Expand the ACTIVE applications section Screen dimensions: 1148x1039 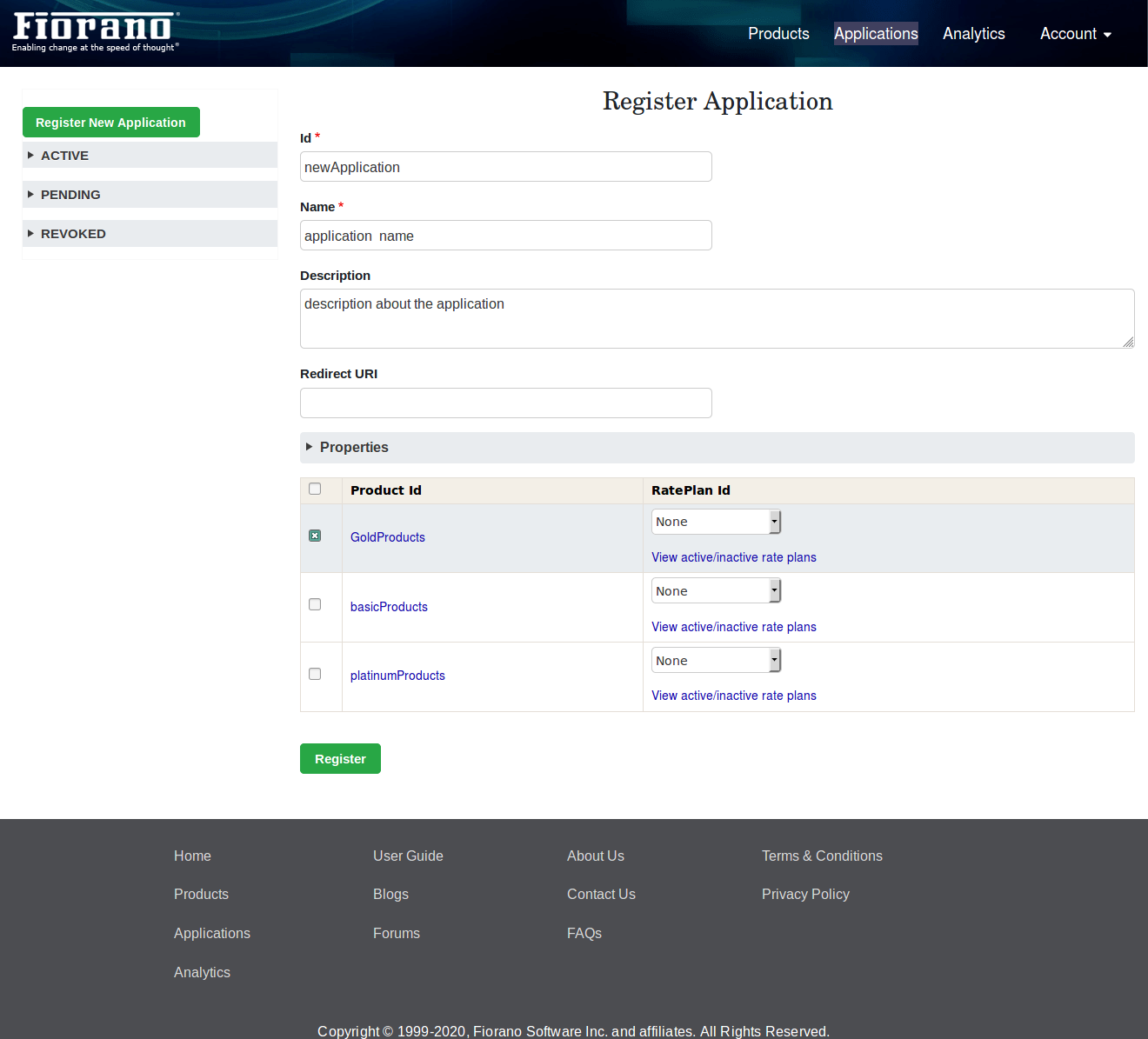[x=64, y=156]
